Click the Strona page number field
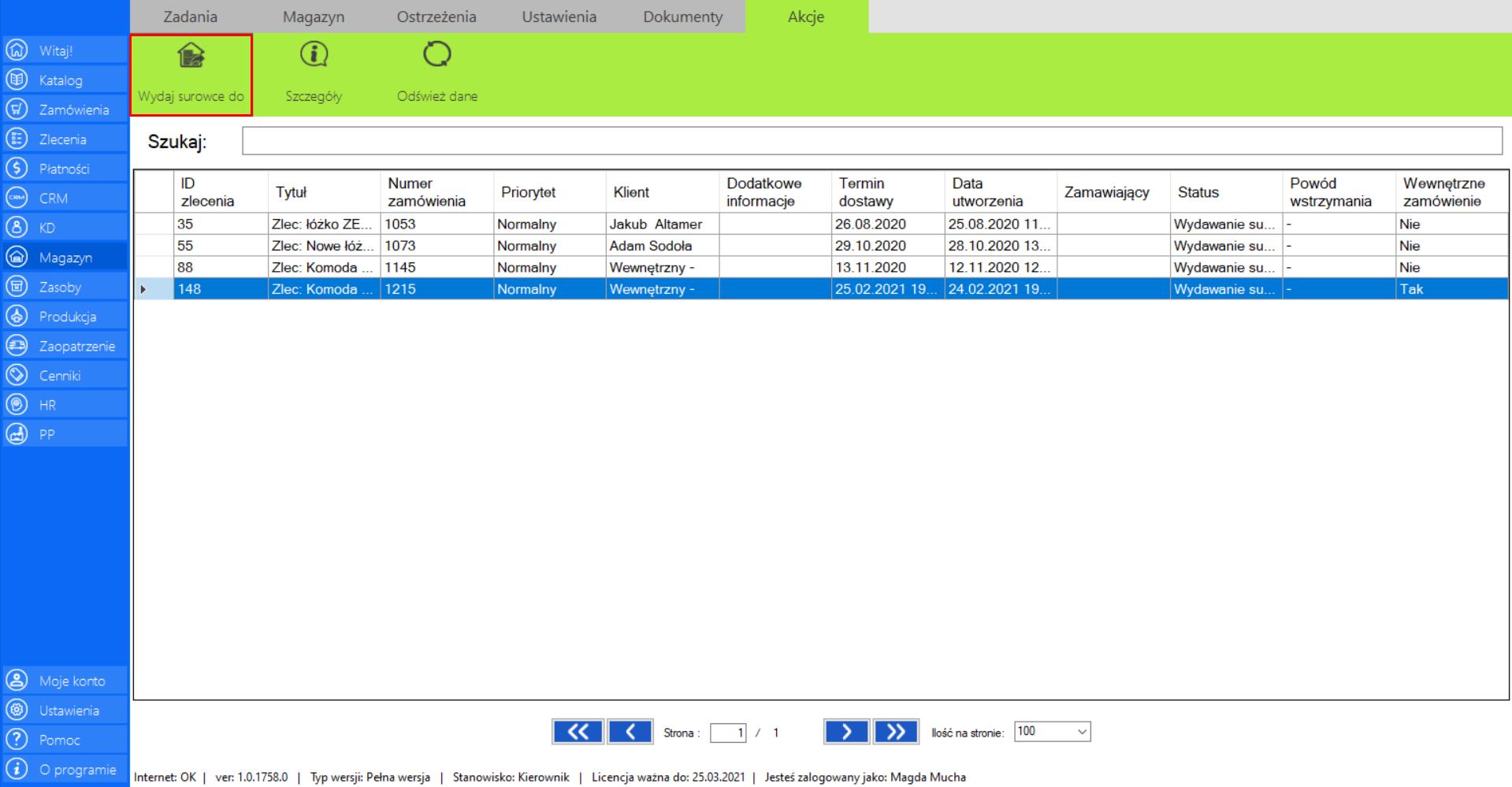This screenshot has height=787, width=1512. tap(728, 733)
